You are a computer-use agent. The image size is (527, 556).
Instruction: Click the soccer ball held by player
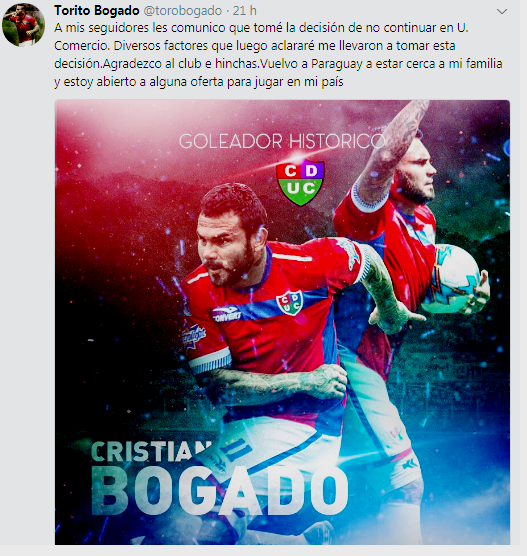click(x=453, y=279)
